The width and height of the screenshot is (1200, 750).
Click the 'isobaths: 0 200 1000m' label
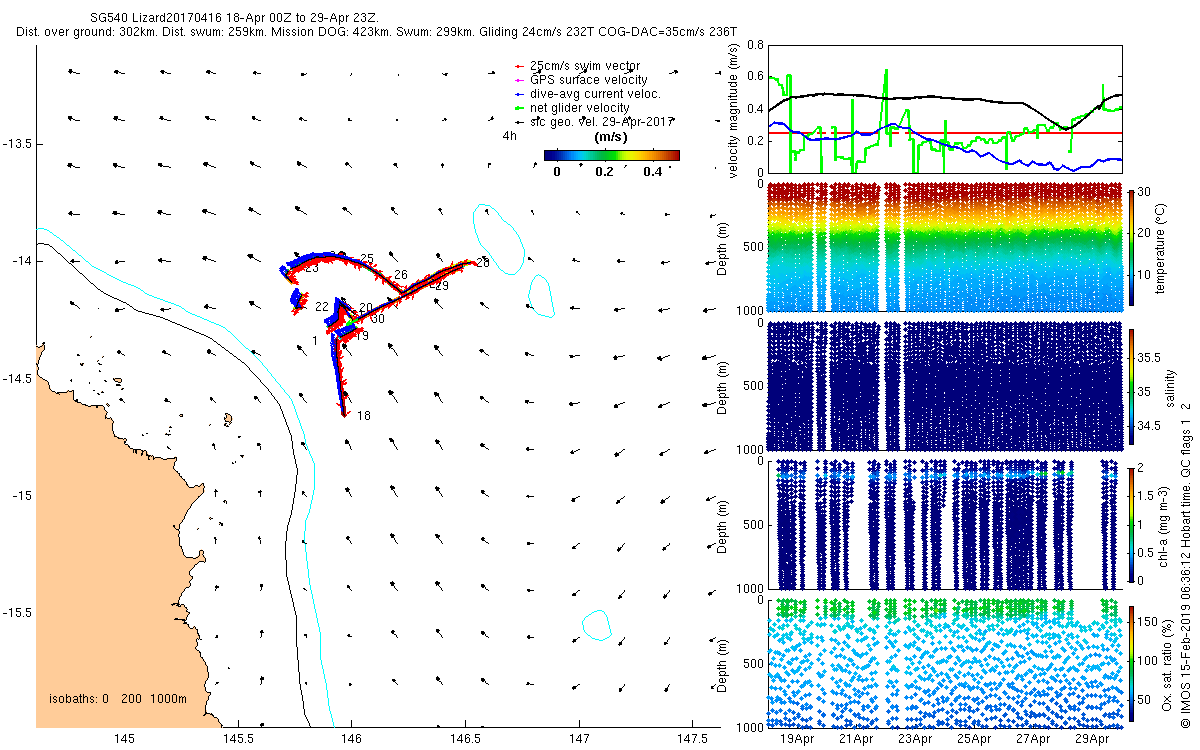118,699
